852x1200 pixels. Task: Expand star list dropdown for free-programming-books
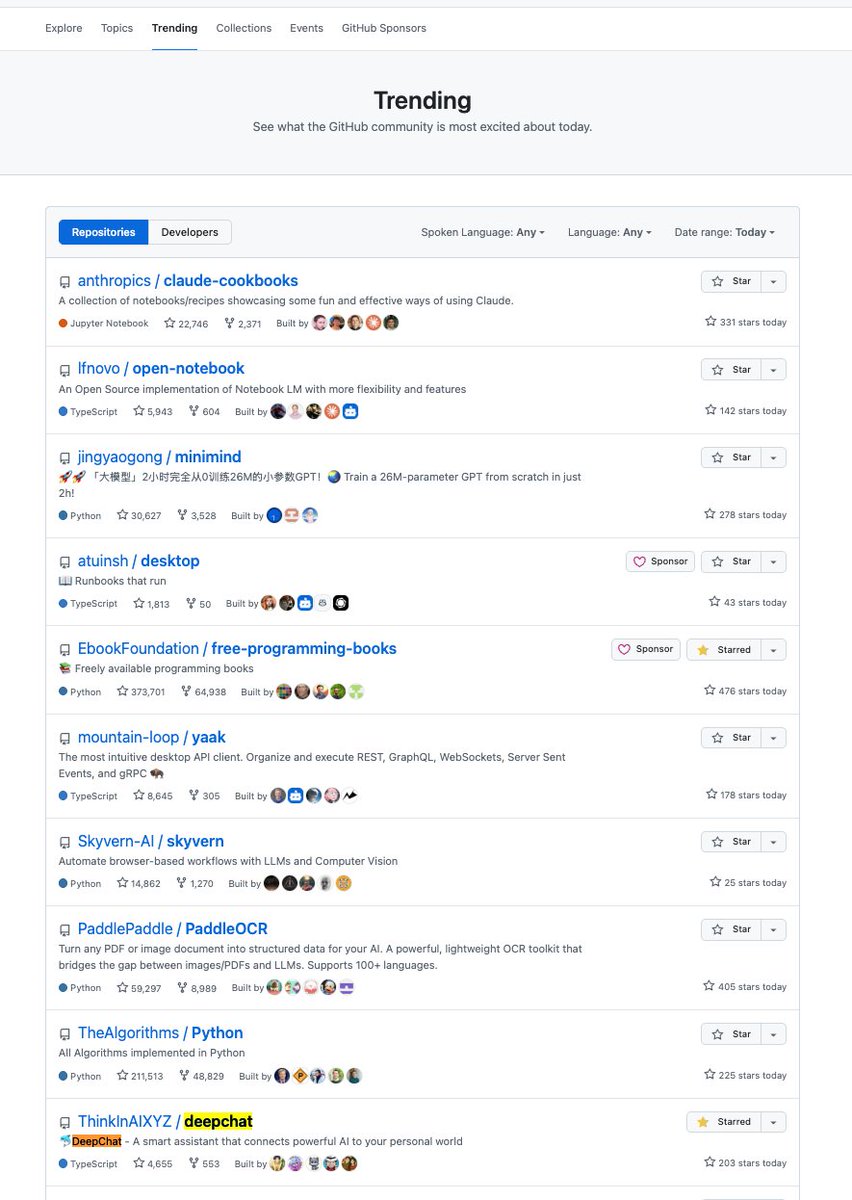pyautogui.click(x=774, y=649)
